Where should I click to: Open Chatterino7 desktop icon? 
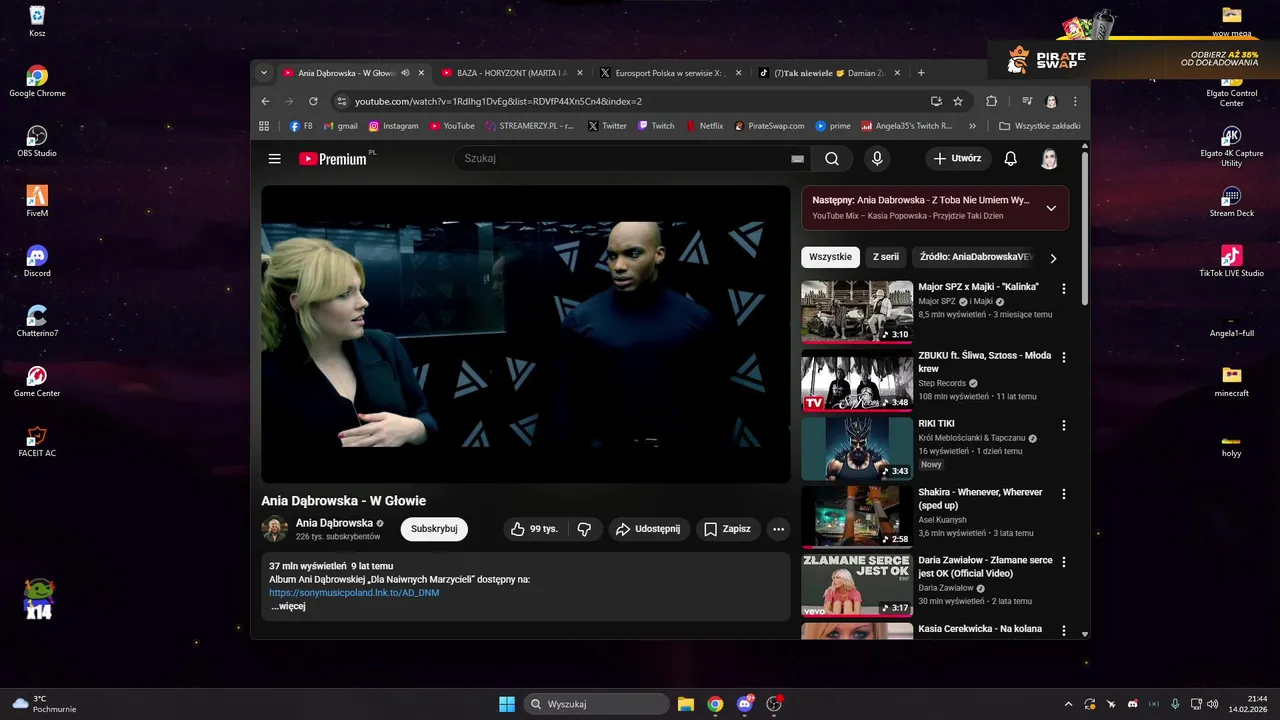pyautogui.click(x=37, y=321)
